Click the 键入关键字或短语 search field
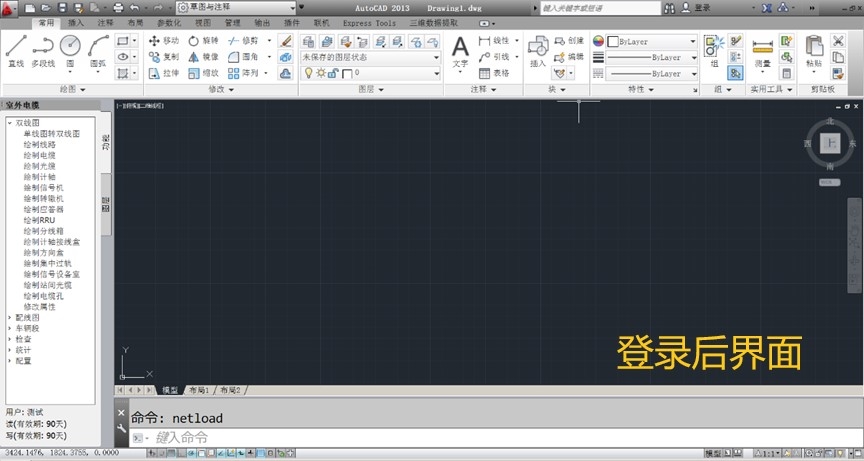Image resolution: width=864 pixels, height=461 pixels. tap(600, 8)
